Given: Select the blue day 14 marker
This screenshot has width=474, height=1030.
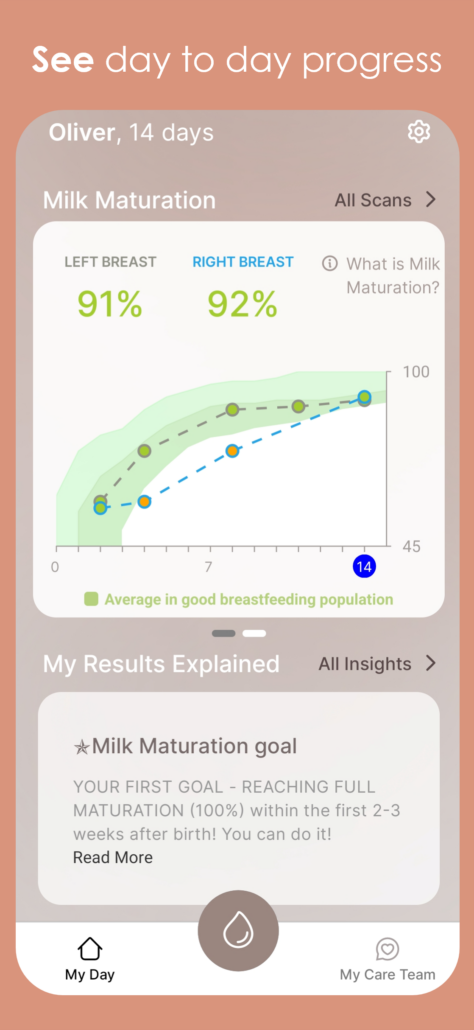Looking at the screenshot, I should 364,566.
